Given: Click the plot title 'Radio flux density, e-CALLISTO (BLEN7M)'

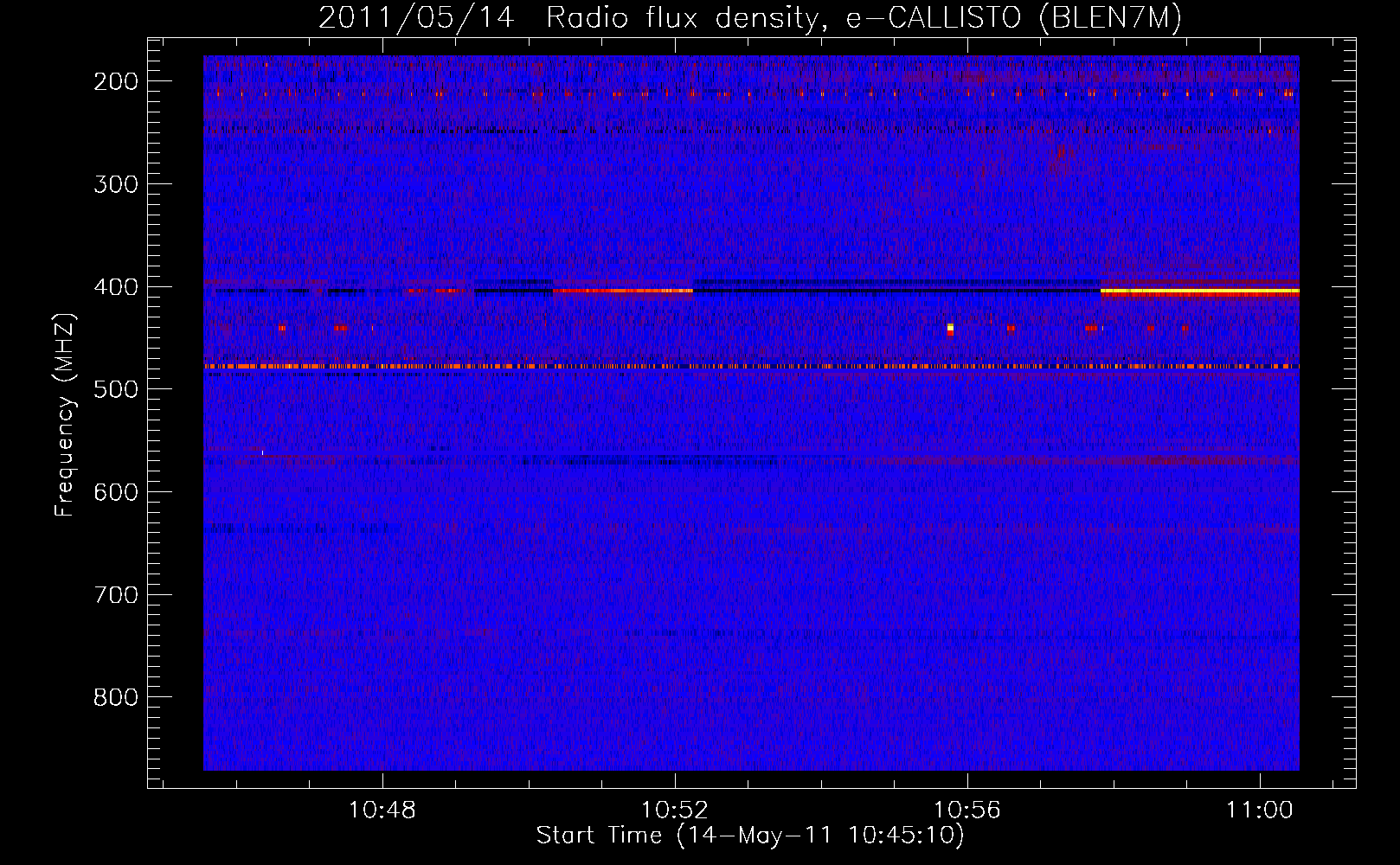Looking at the screenshot, I should click(864, 18).
